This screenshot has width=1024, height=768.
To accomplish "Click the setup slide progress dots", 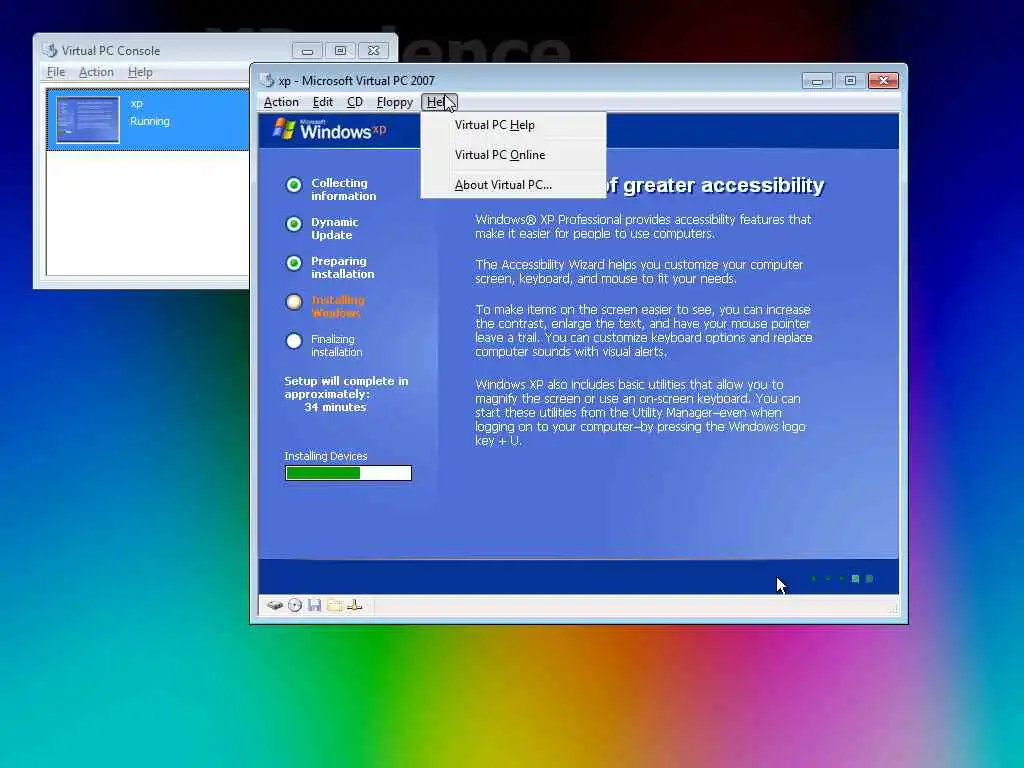I will (x=841, y=579).
